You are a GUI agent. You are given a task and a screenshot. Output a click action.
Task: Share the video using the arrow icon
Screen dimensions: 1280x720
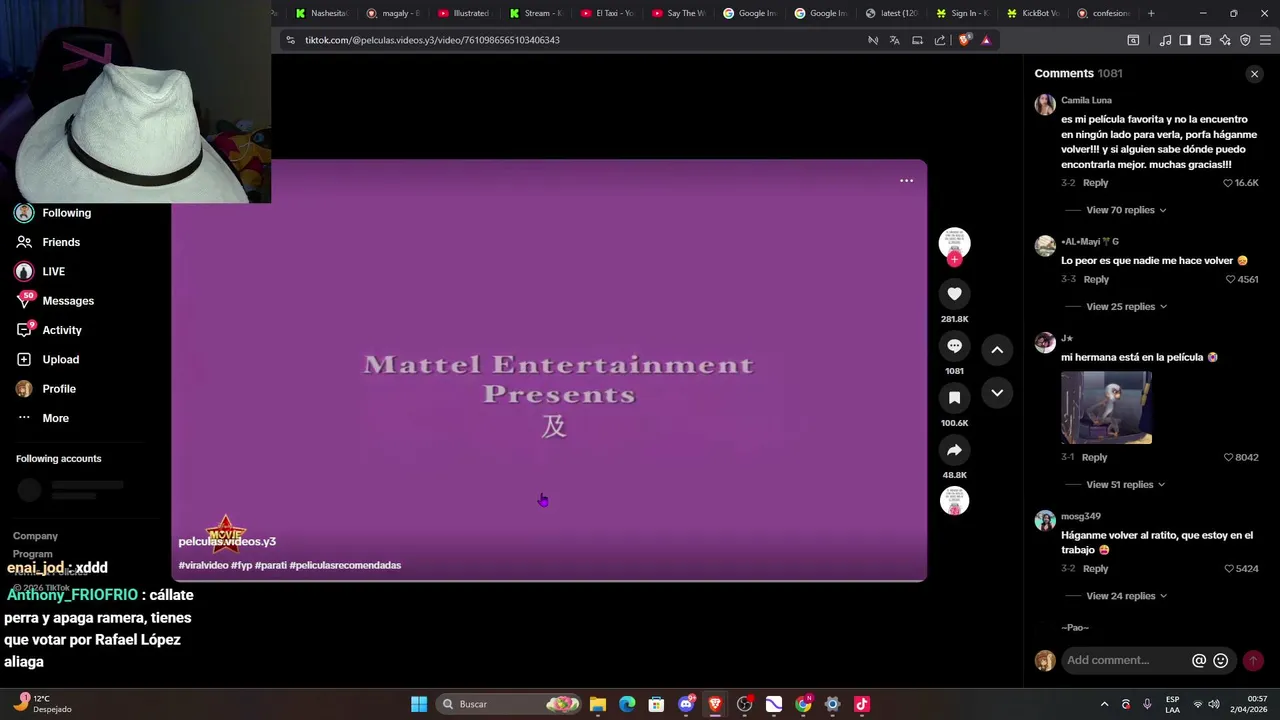954,450
